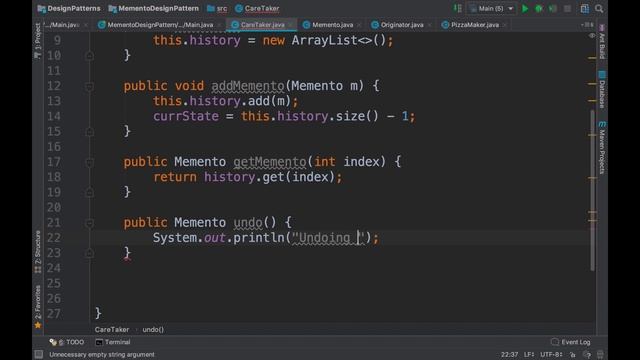The width and height of the screenshot is (640, 360).
Task: Open the Database side panel
Action: point(602,90)
